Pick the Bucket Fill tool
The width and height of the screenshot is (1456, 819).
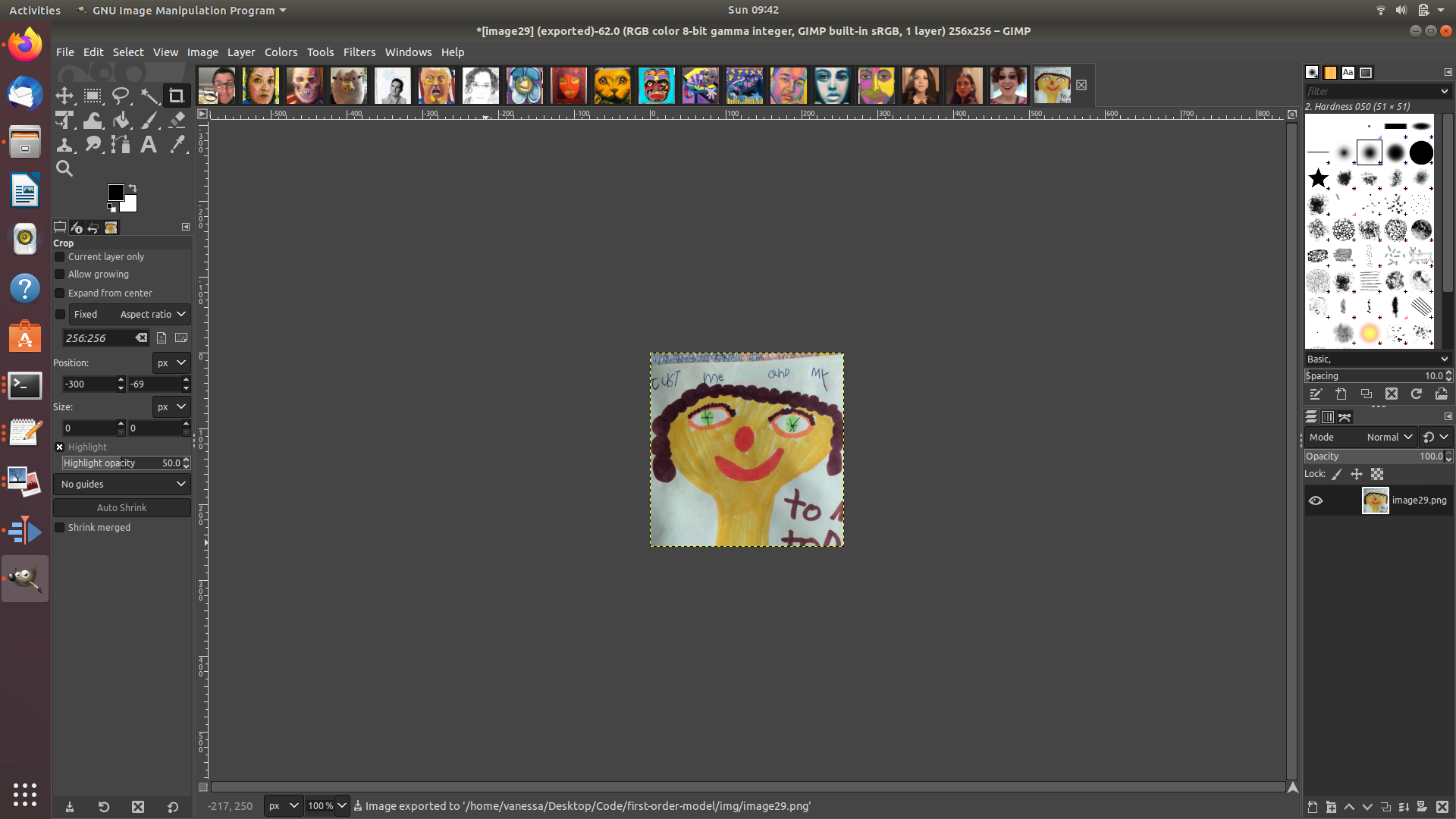pyautogui.click(x=121, y=120)
